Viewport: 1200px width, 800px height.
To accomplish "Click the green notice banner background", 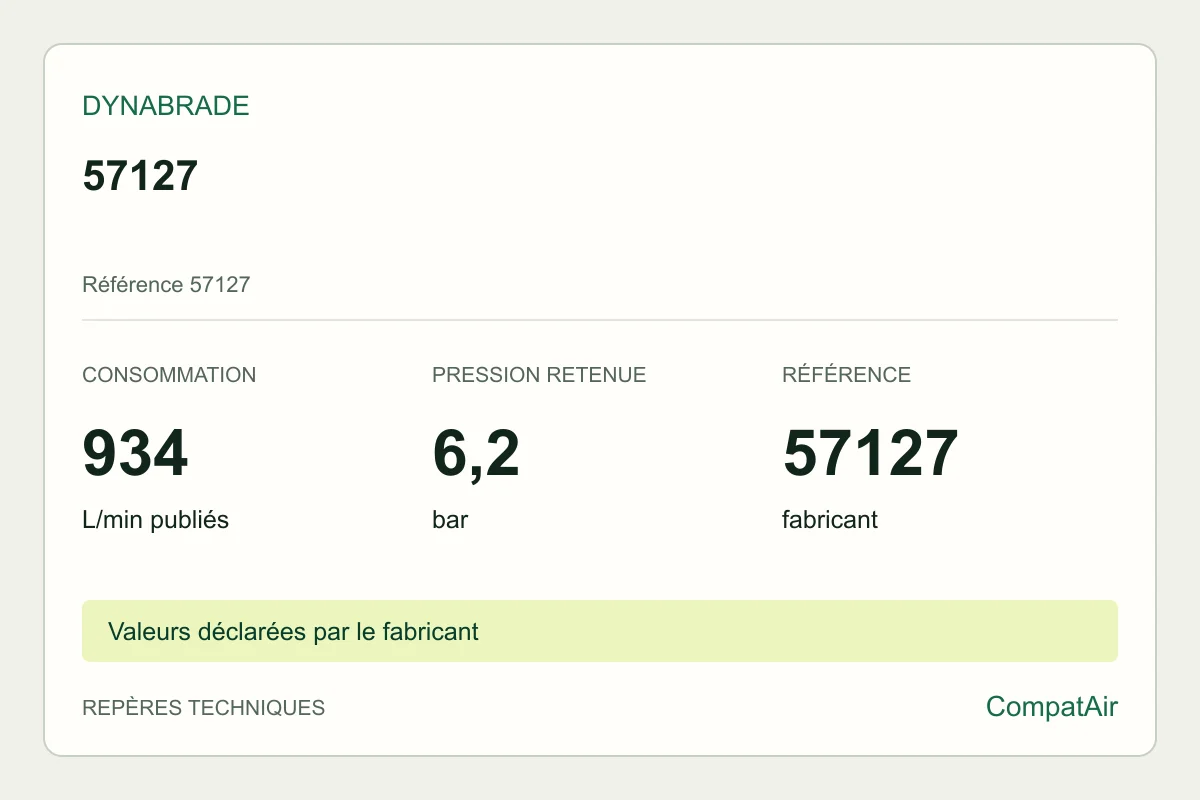I will pos(800,631).
